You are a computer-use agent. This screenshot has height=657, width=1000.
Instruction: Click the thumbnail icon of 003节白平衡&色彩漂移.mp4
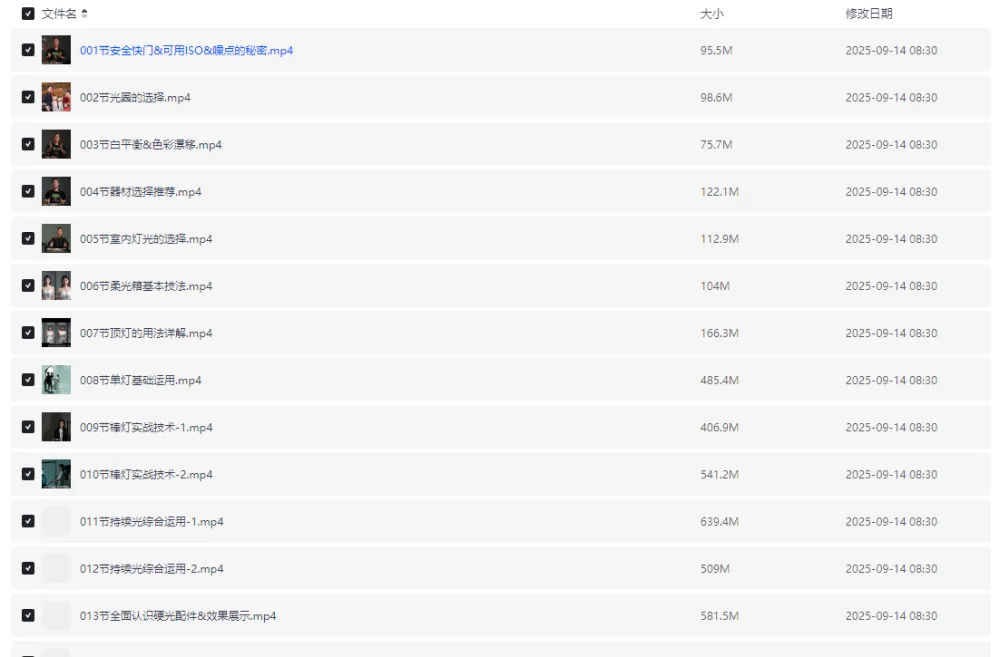pyautogui.click(x=56, y=144)
